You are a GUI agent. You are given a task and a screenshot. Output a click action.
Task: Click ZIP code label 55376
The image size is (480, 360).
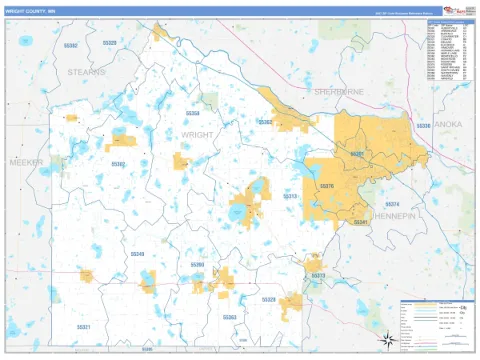tap(327, 186)
